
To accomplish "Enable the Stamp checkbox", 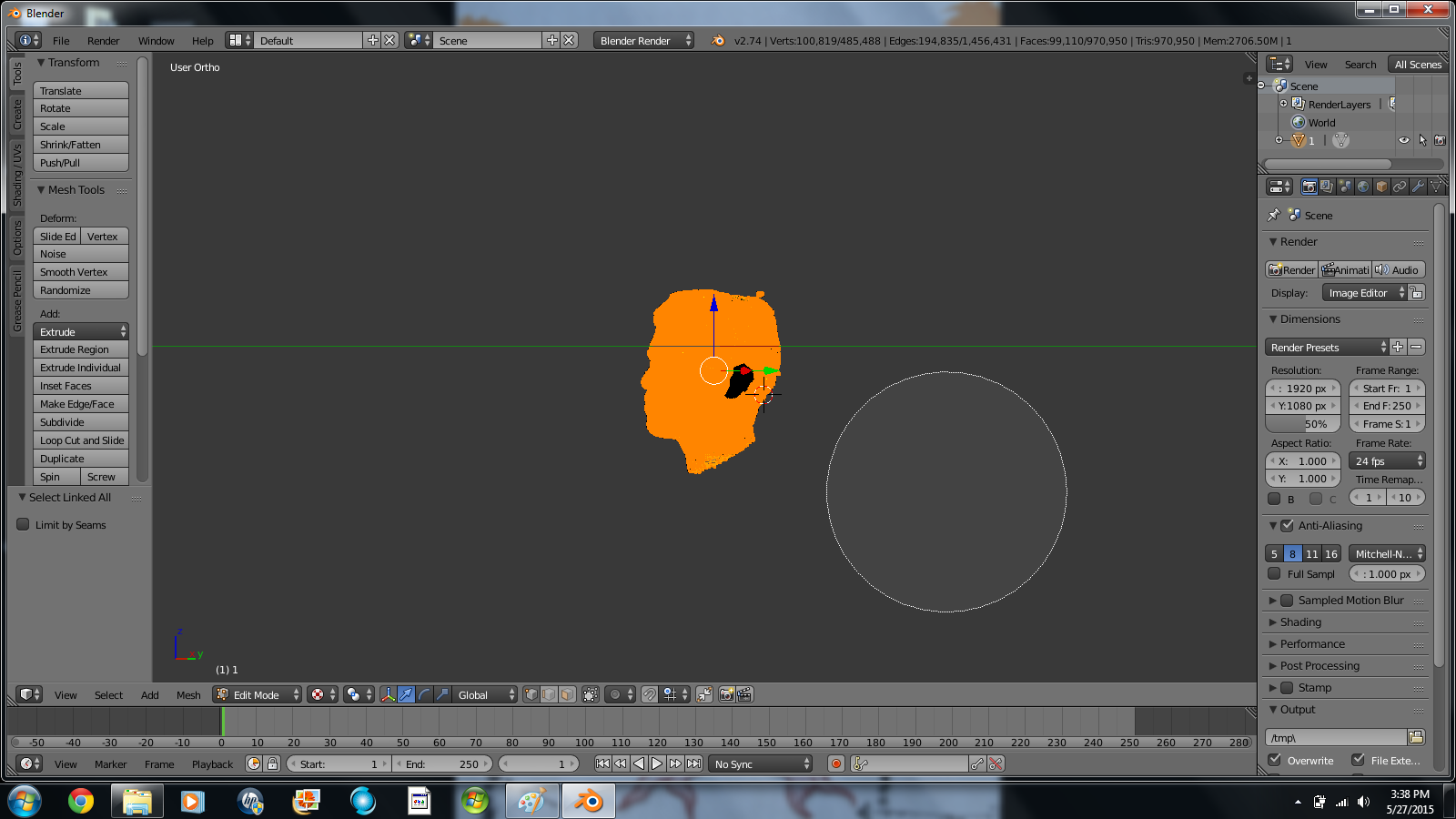I will click(1287, 687).
